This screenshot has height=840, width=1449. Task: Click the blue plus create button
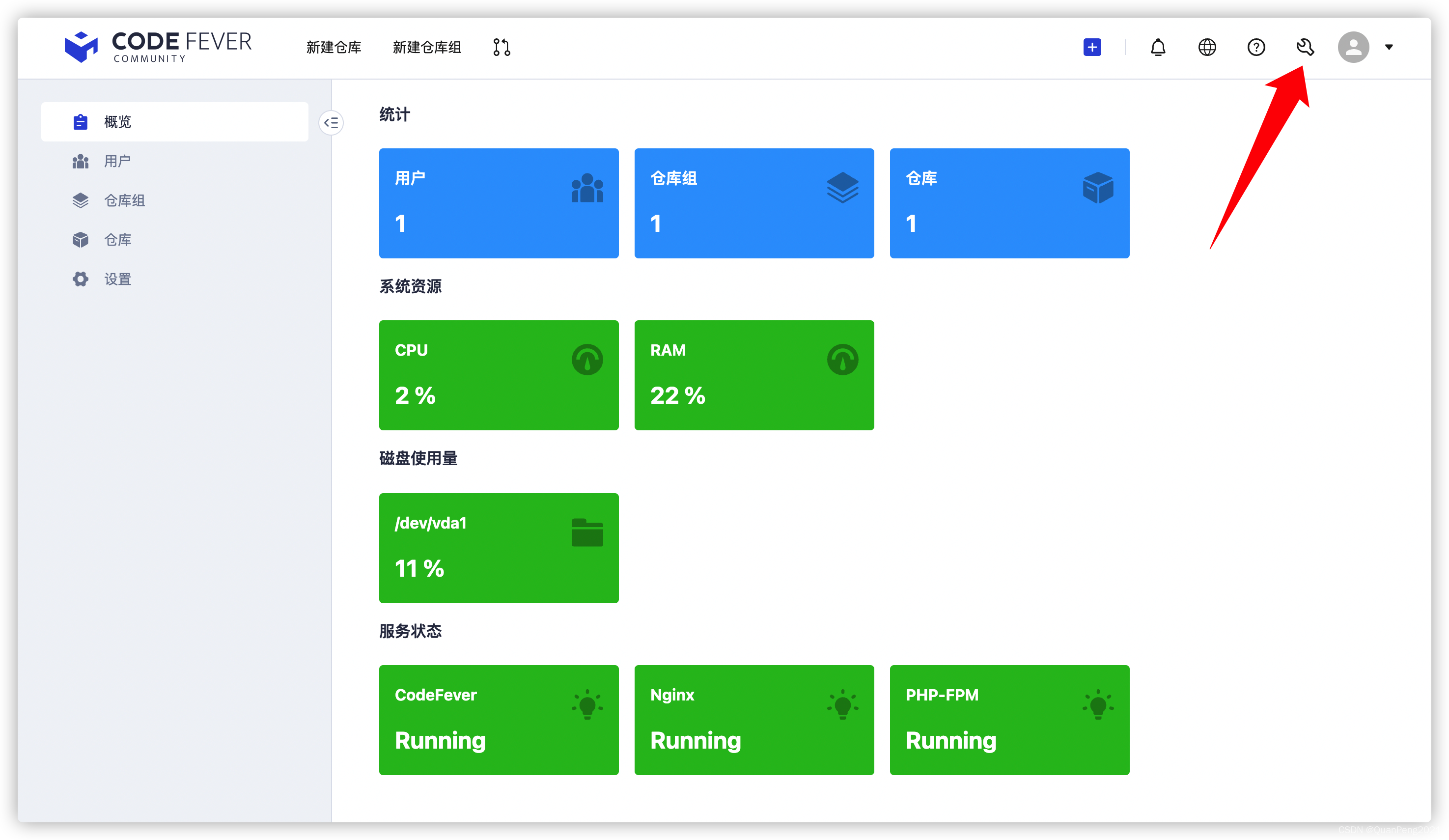click(1092, 47)
